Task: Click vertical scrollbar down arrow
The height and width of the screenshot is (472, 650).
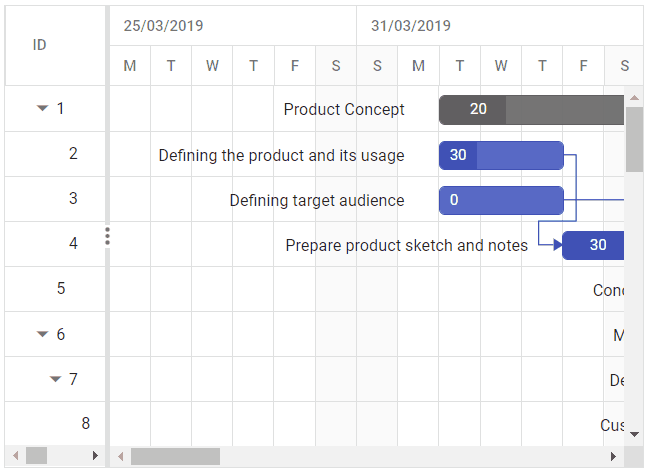Action: click(634, 434)
